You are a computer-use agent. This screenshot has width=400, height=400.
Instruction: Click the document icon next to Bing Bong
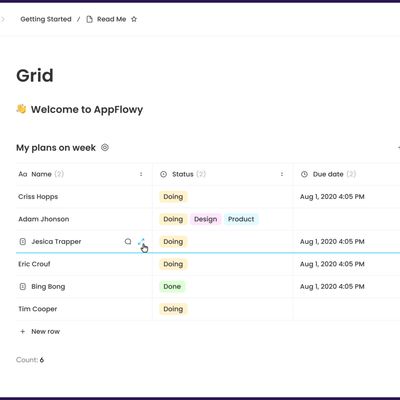click(23, 286)
